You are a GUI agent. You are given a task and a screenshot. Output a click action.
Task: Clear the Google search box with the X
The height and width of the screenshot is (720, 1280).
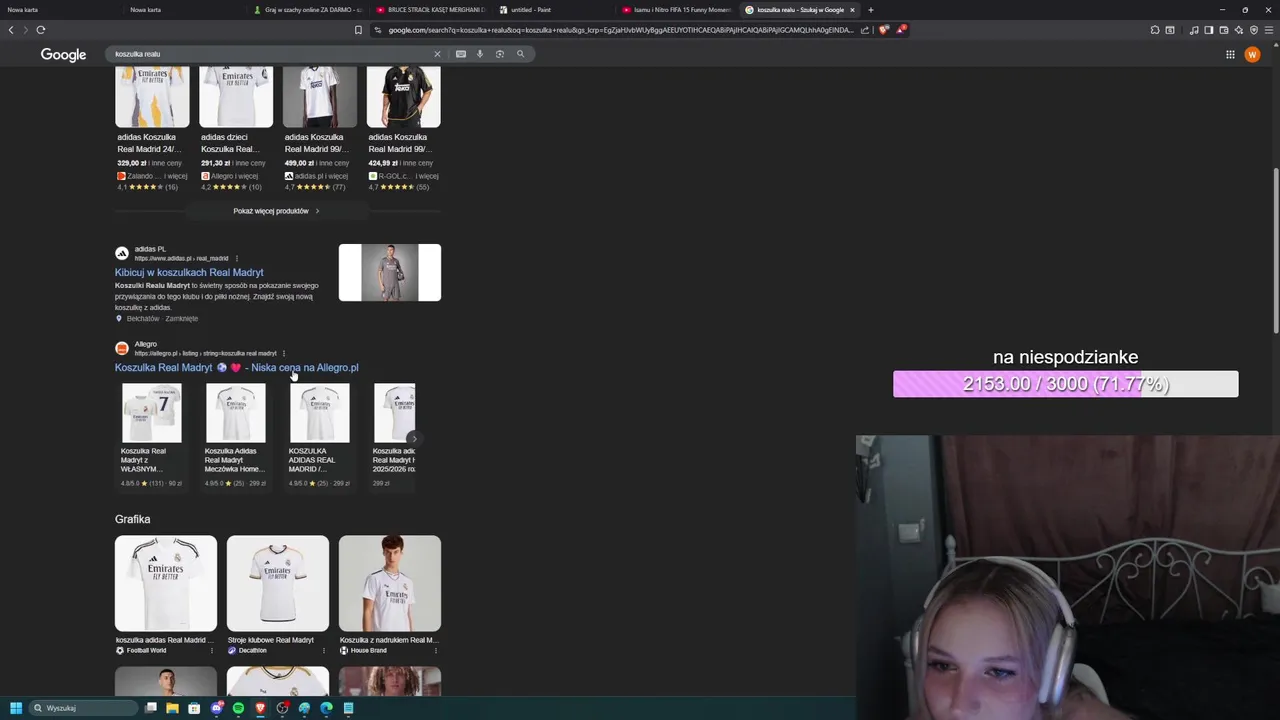point(437,54)
